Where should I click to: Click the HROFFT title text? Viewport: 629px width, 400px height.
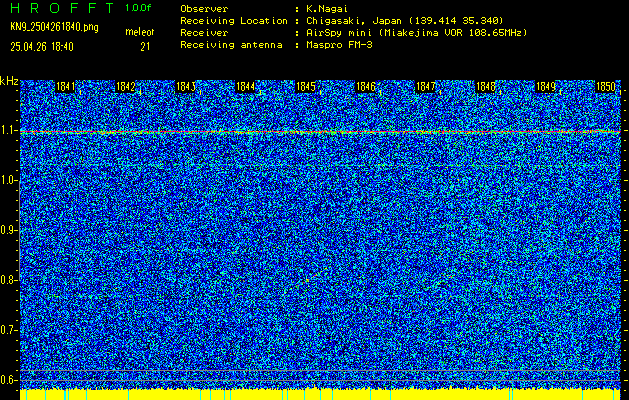[62, 8]
